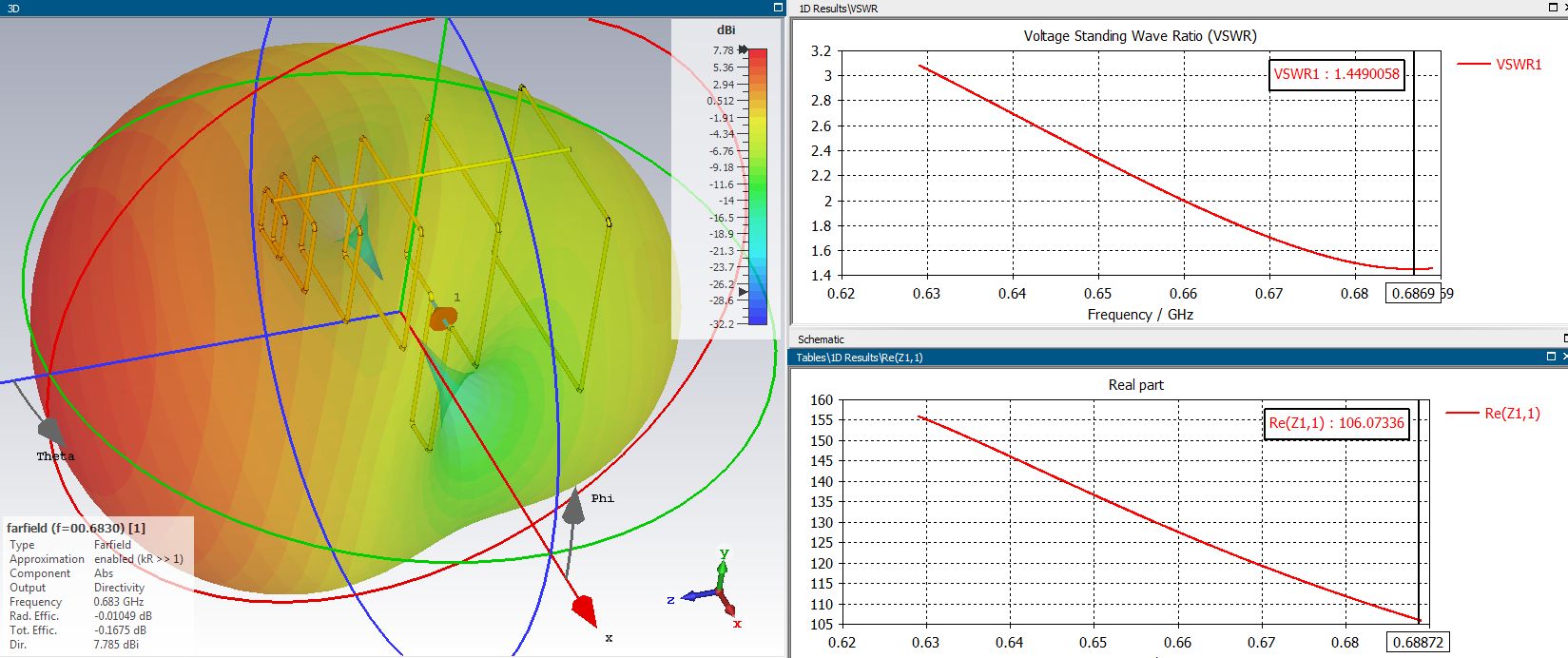
Task: Maximize the Tables\1D Results\Re(Z1,1) window
Action: pos(1551,357)
